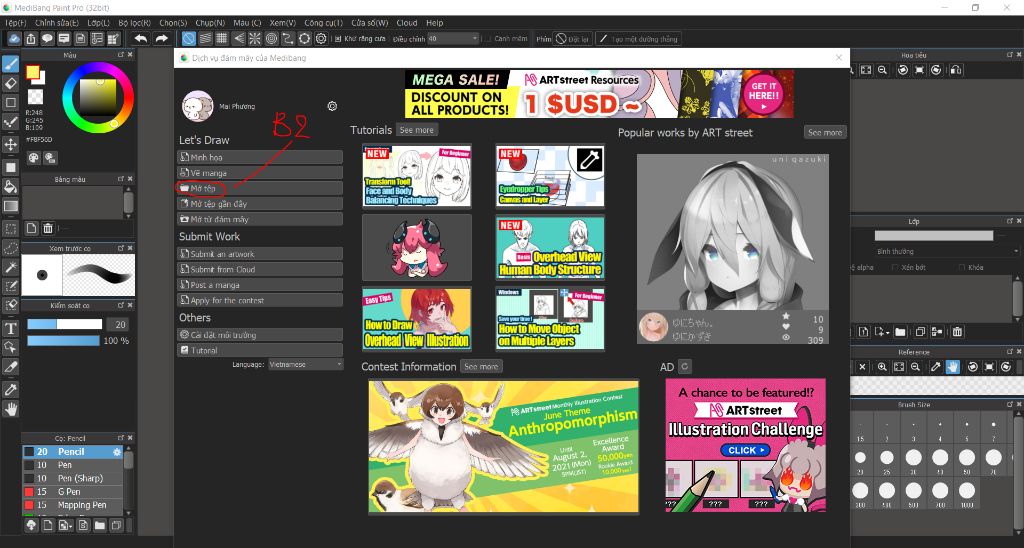Click Đặt lại reset button in toolbar
1024x548 pixels.
(x=572, y=39)
